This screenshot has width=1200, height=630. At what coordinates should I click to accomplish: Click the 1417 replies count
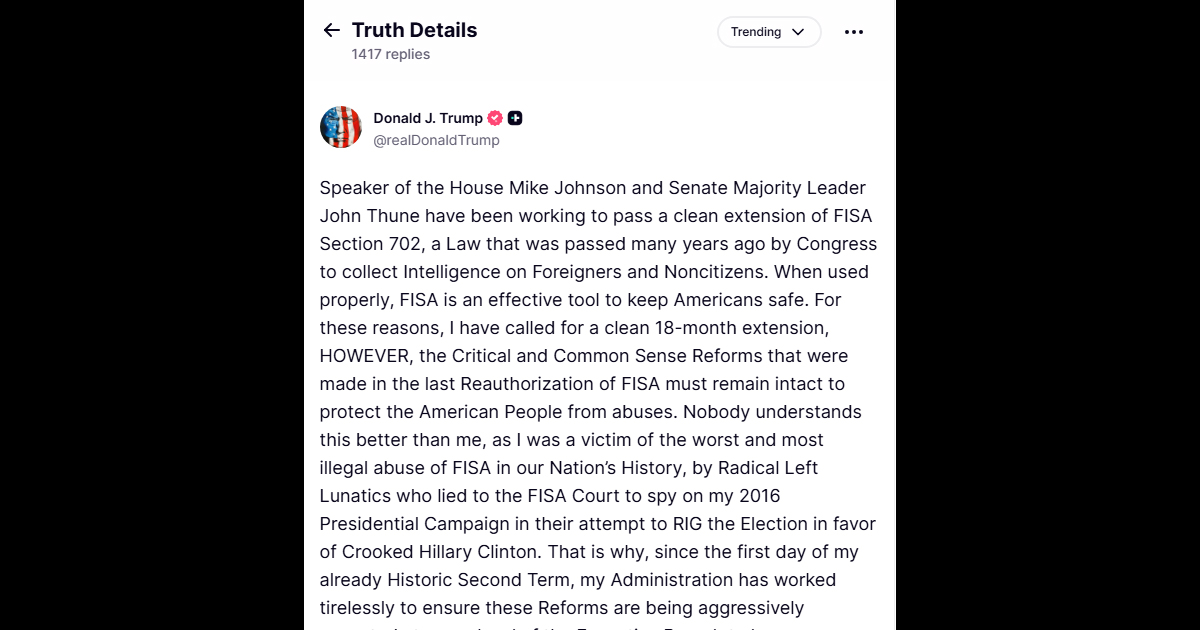[391, 54]
